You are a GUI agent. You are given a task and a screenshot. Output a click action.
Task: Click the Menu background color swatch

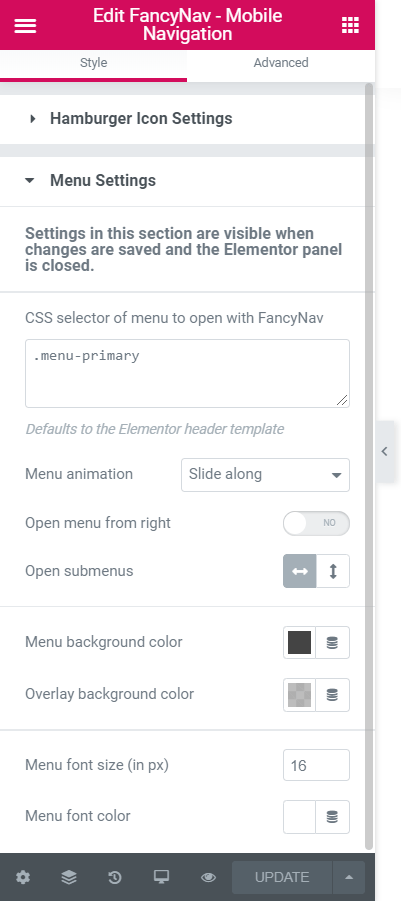[299, 642]
